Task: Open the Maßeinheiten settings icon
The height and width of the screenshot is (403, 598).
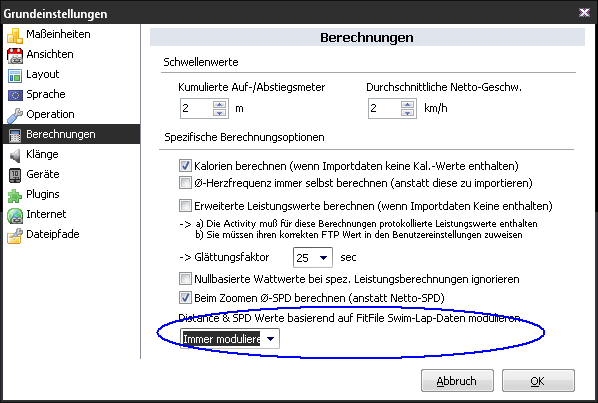Action: tap(15, 35)
